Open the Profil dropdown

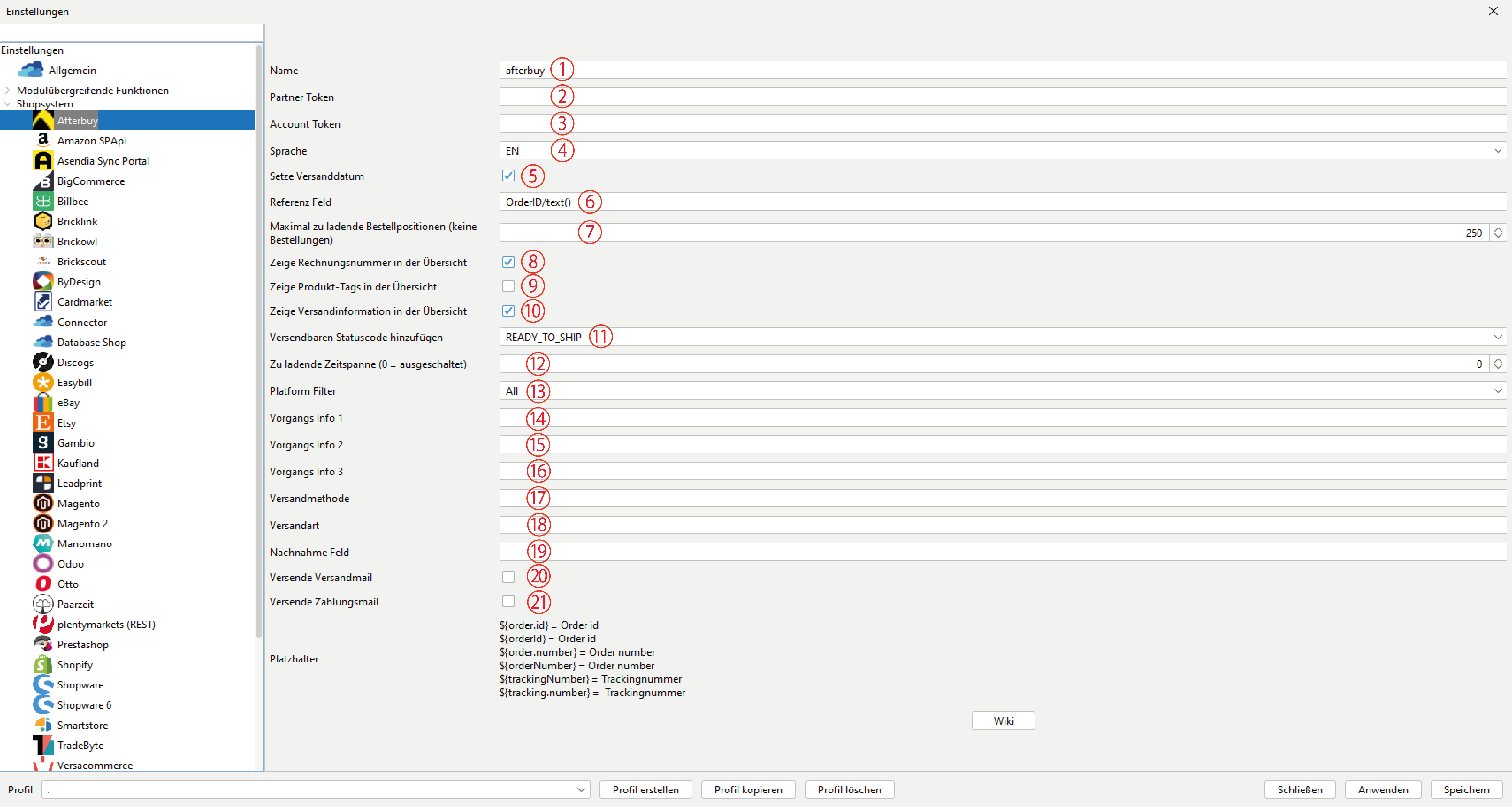pyautogui.click(x=316, y=789)
